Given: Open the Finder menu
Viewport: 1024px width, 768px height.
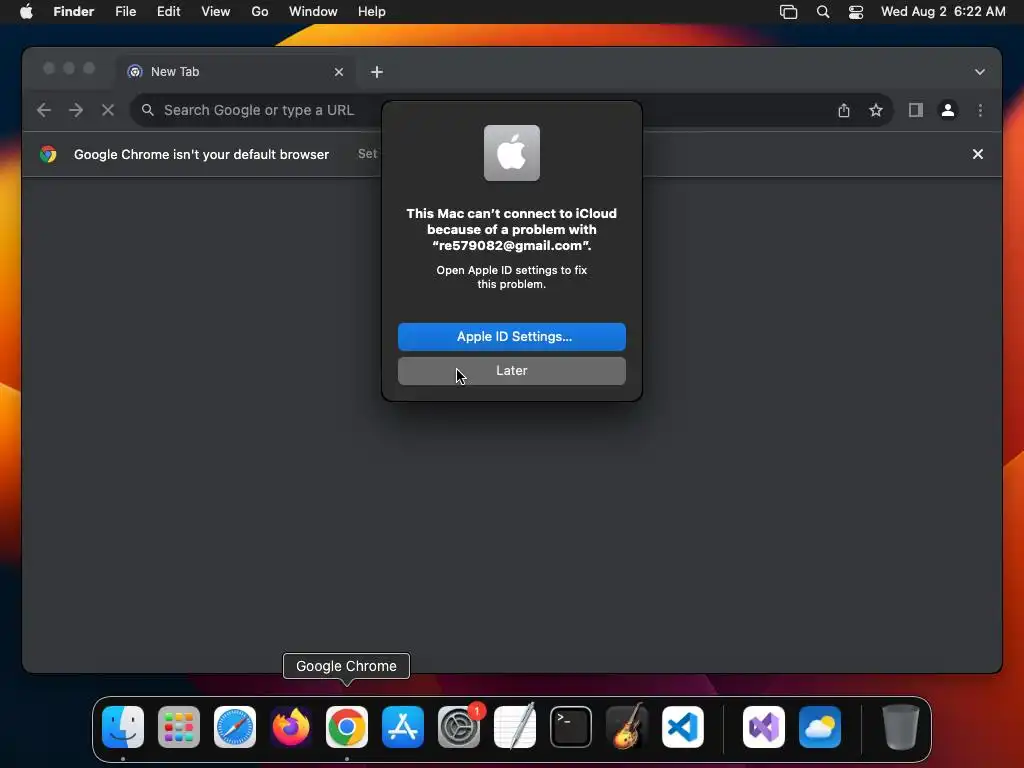Looking at the screenshot, I should tap(73, 12).
